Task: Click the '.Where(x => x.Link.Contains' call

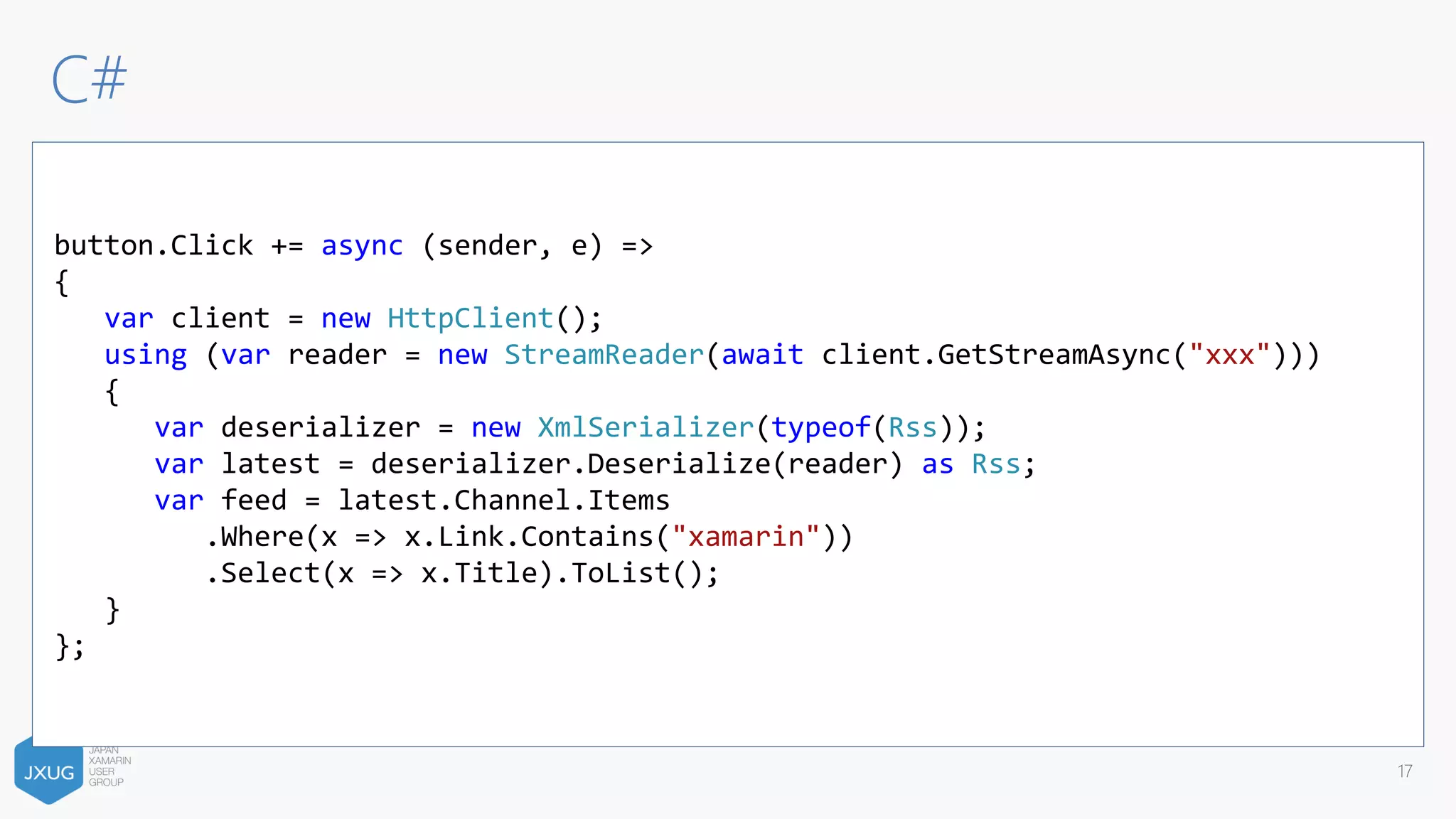Action: 429,537
